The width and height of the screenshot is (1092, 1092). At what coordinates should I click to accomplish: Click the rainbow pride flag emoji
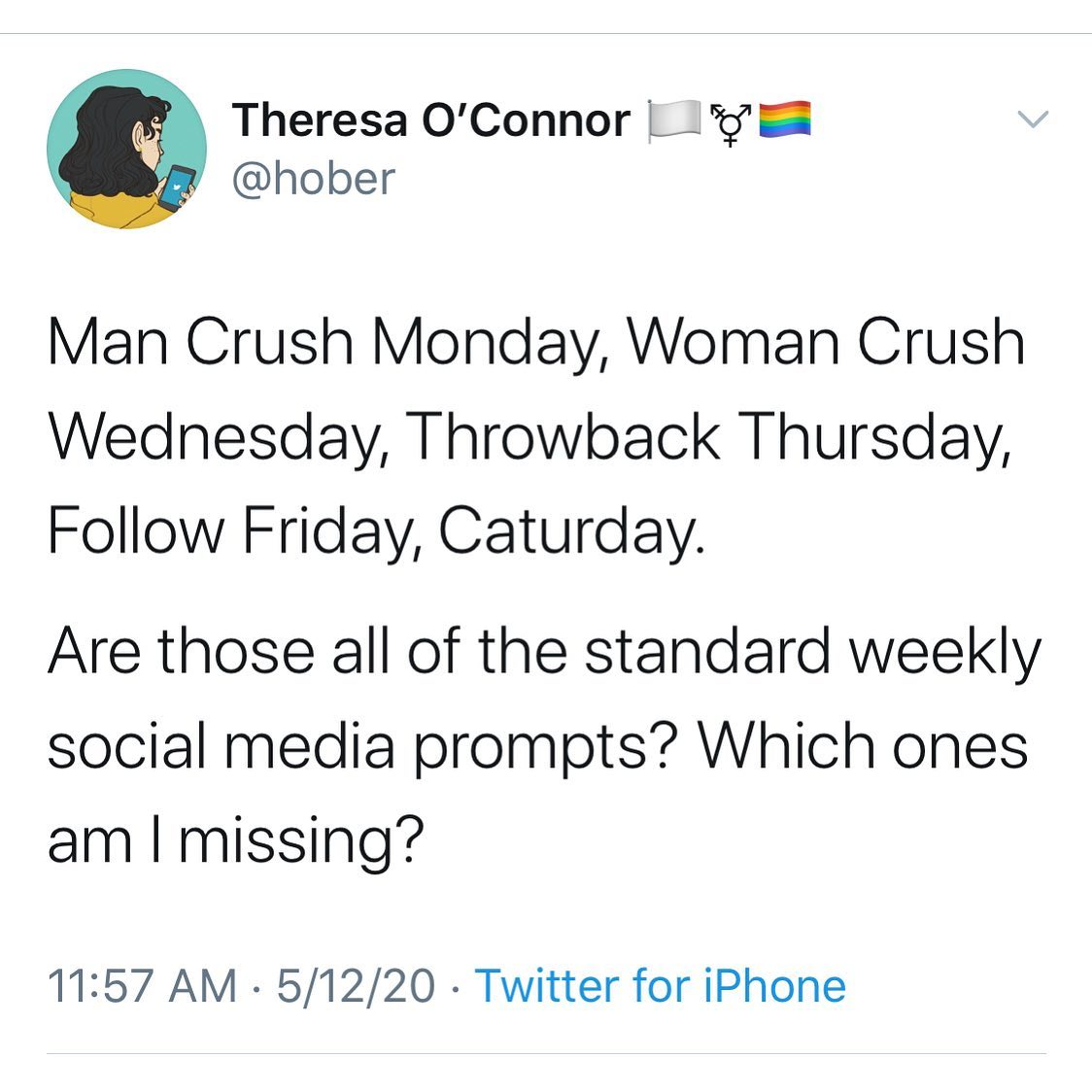tap(784, 119)
